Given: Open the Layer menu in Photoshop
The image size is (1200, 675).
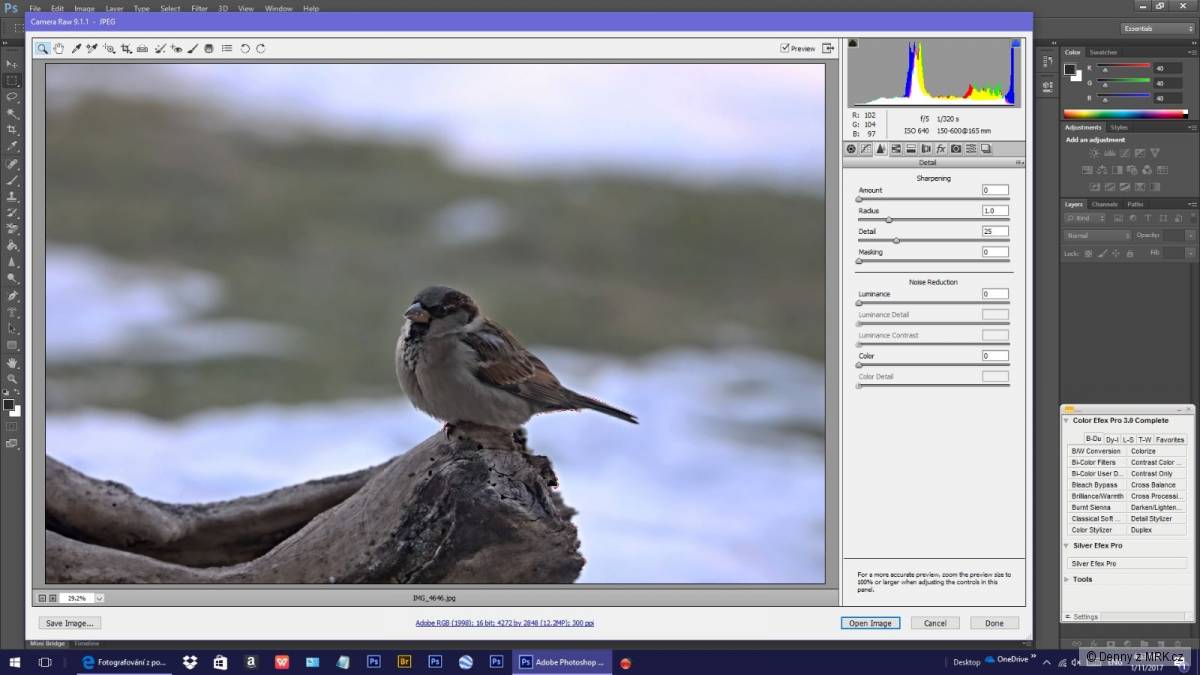Looking at the screenshot, I should pyautogui.click(x=114, y=8).
